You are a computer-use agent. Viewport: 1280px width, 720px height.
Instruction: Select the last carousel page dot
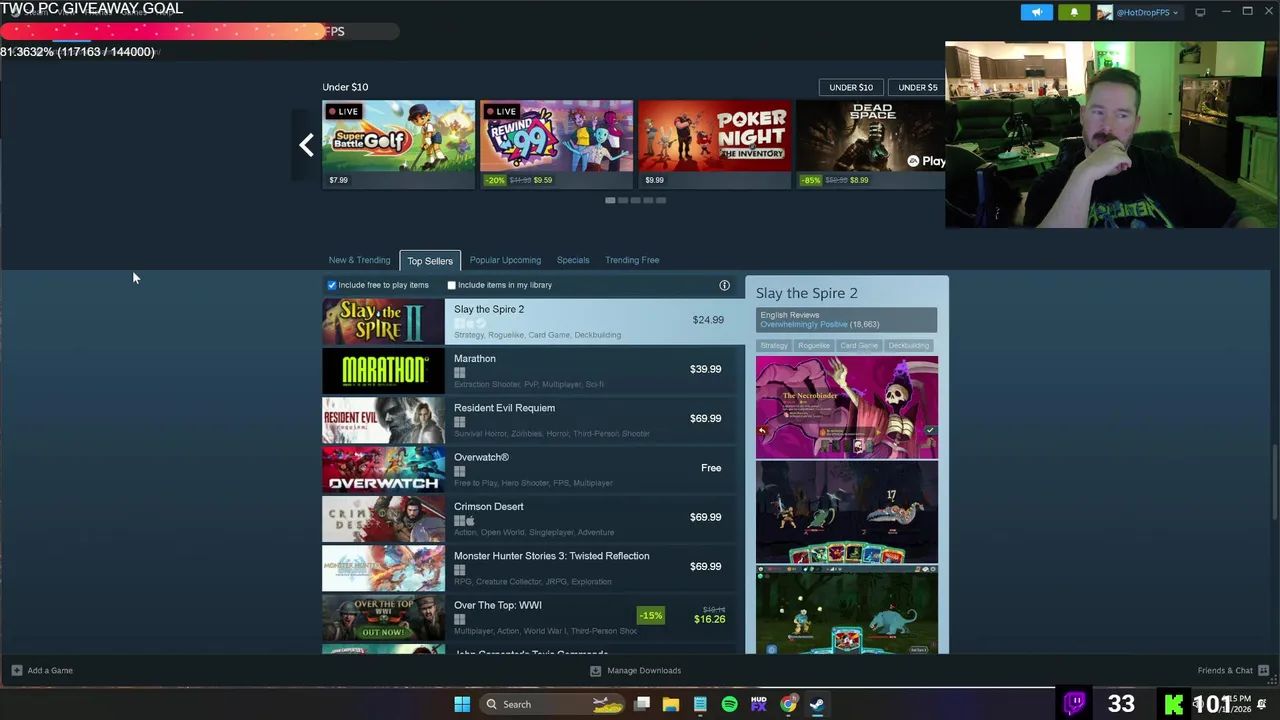coord(660,200)
